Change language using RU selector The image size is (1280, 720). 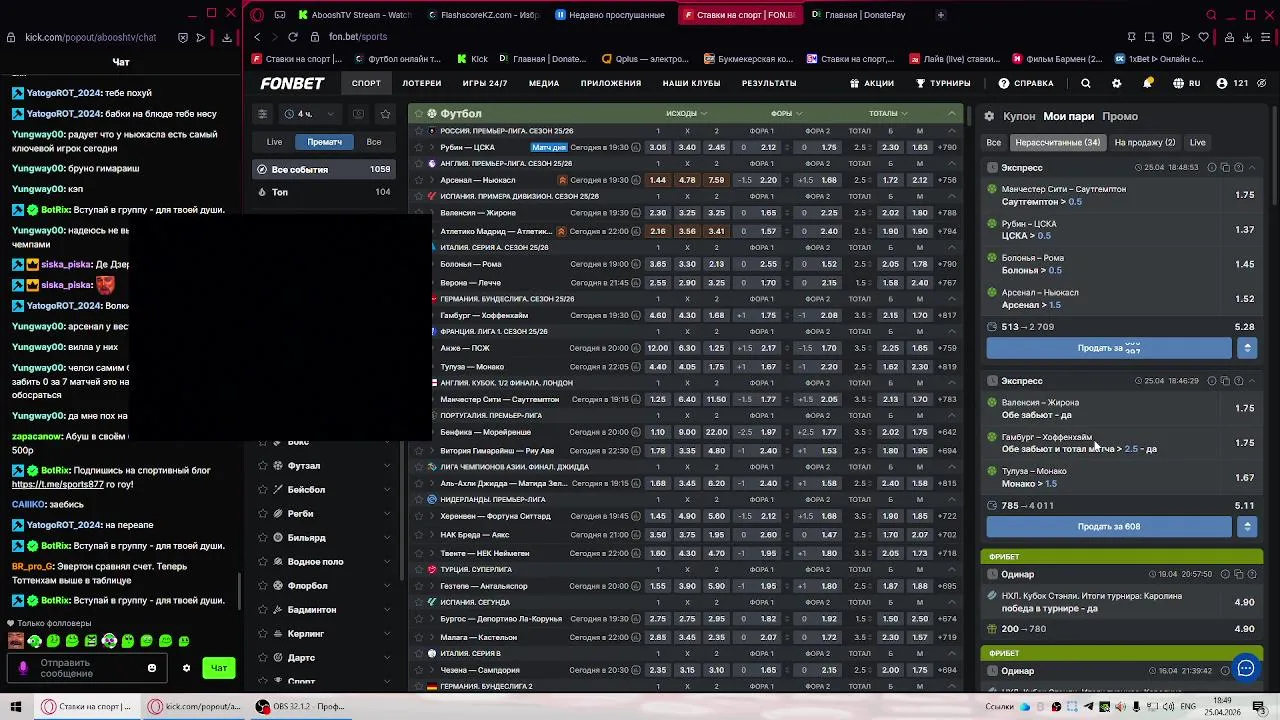click(1186, 83)
